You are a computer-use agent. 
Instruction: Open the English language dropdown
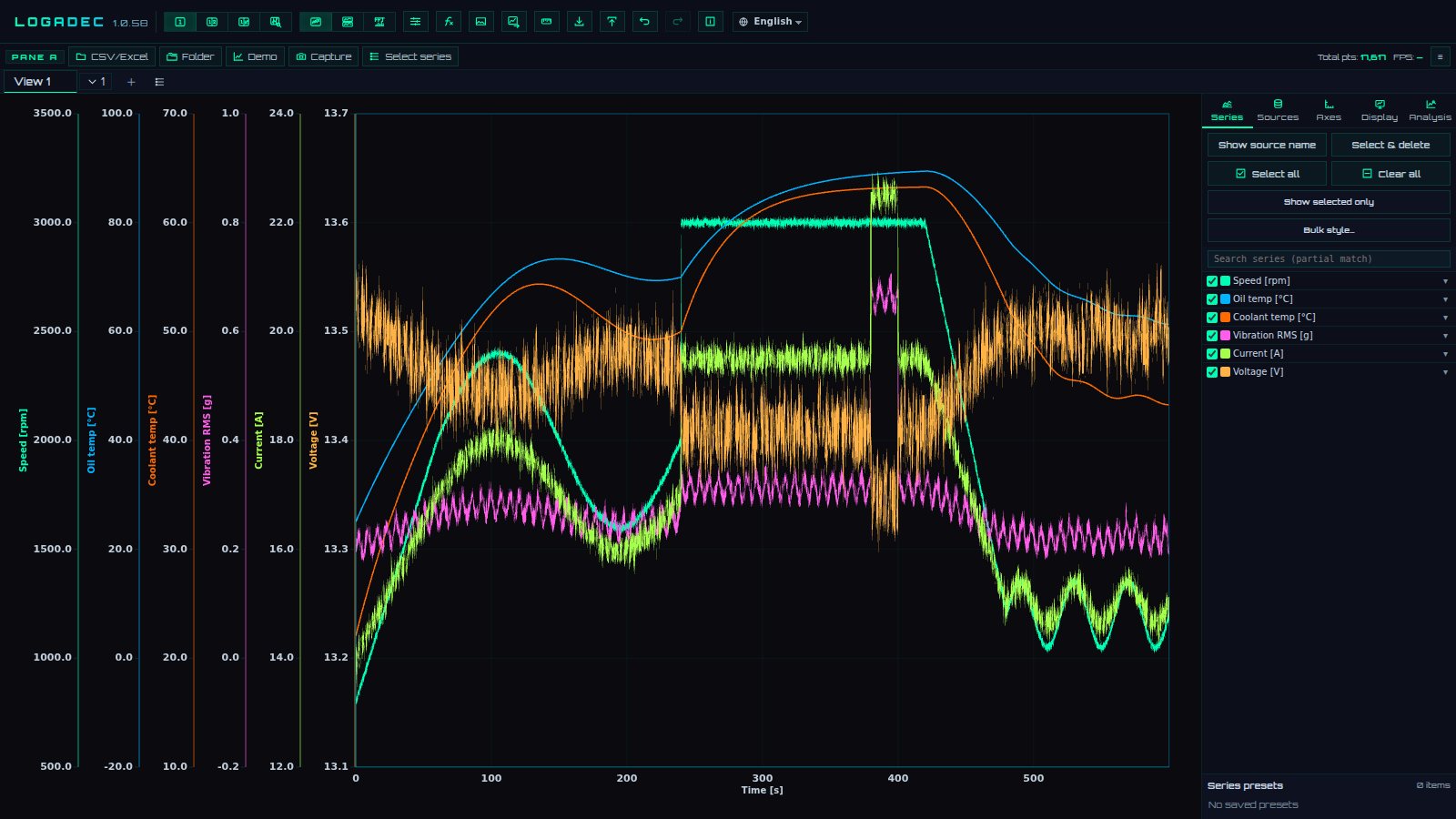(x=770, y=22)
